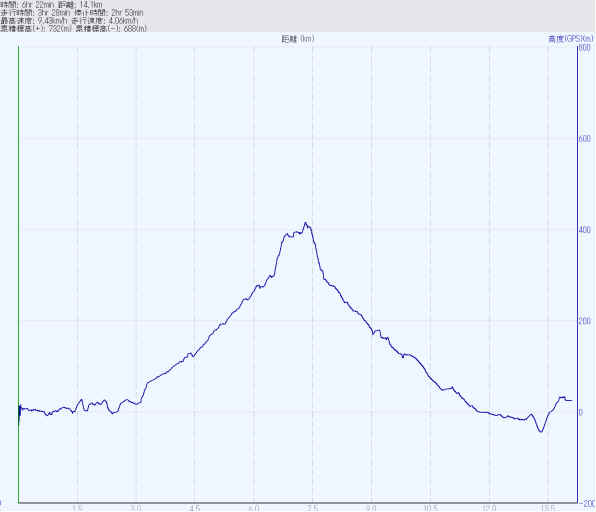The height and width of the screenshot is (512, 596).
Task: Click the 600 altitude tick label
Action: [x=585, y=139]
